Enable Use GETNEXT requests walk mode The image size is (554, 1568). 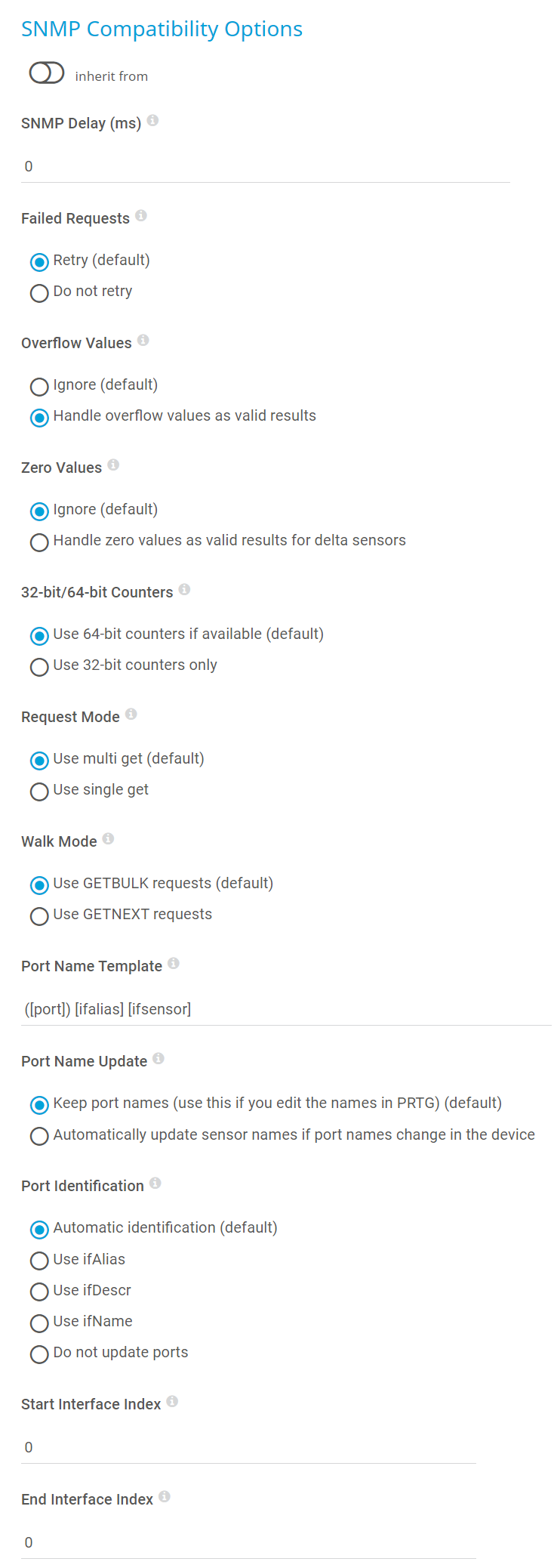click(x=39, y=916)
